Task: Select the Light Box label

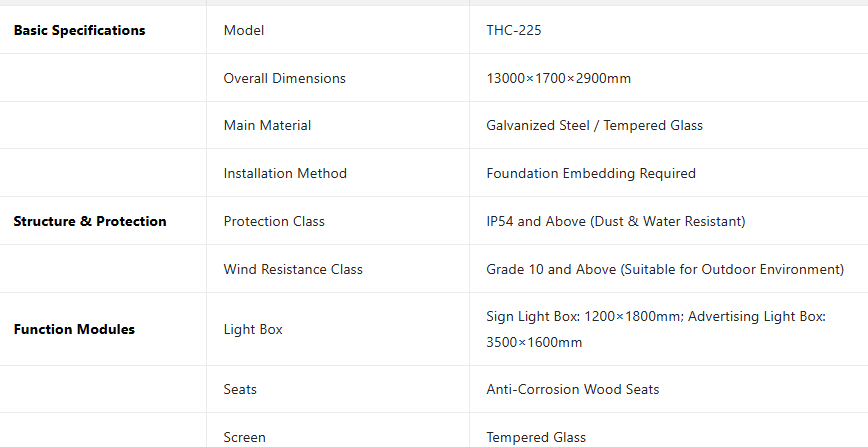Action: click(x=253, y=329)
